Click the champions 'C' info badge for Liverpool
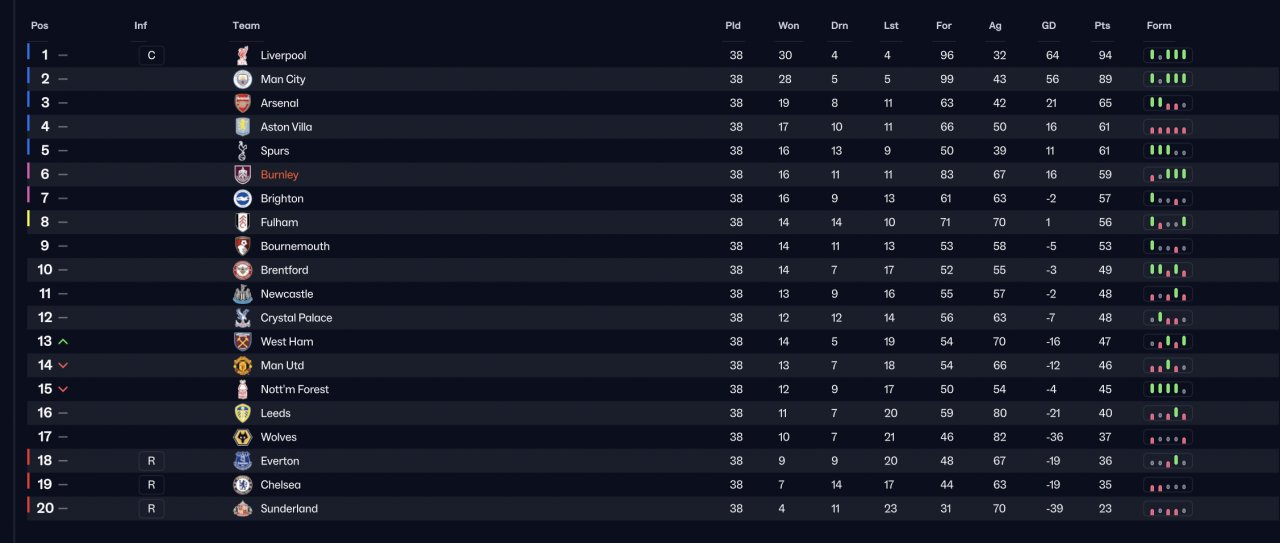 click(x=151, y=55)
